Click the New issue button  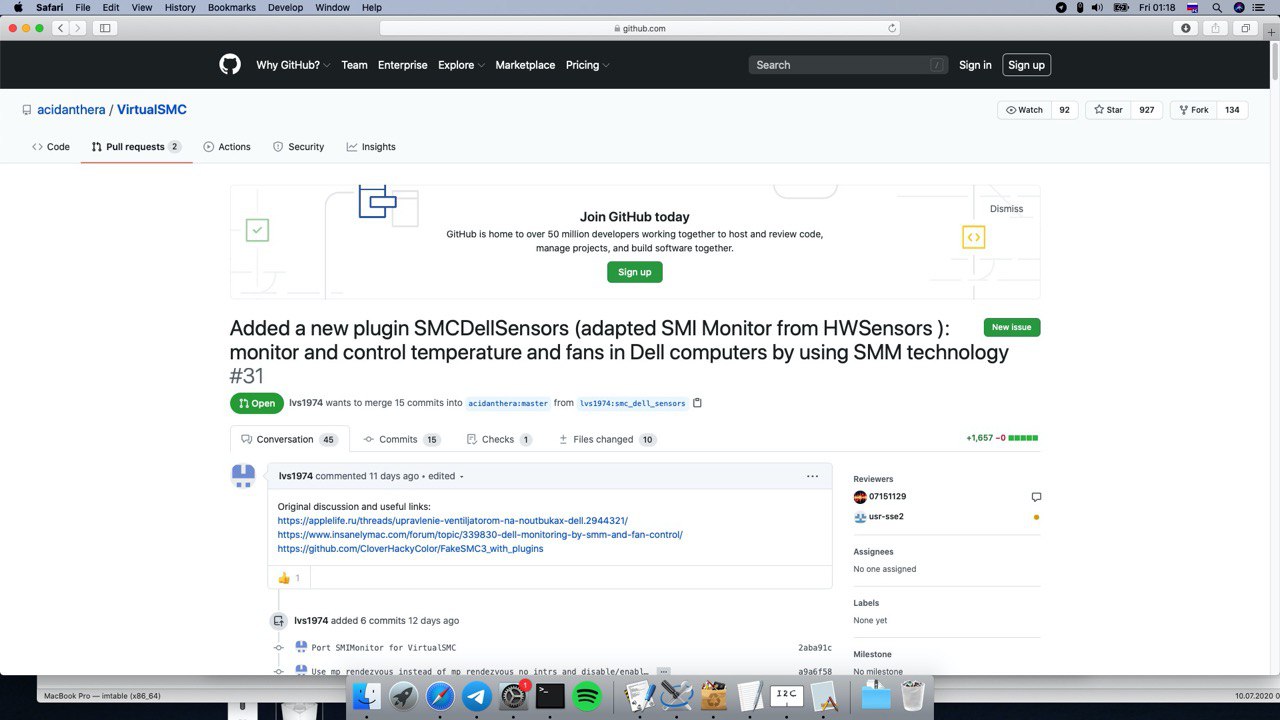click(x=1012, y=327)
